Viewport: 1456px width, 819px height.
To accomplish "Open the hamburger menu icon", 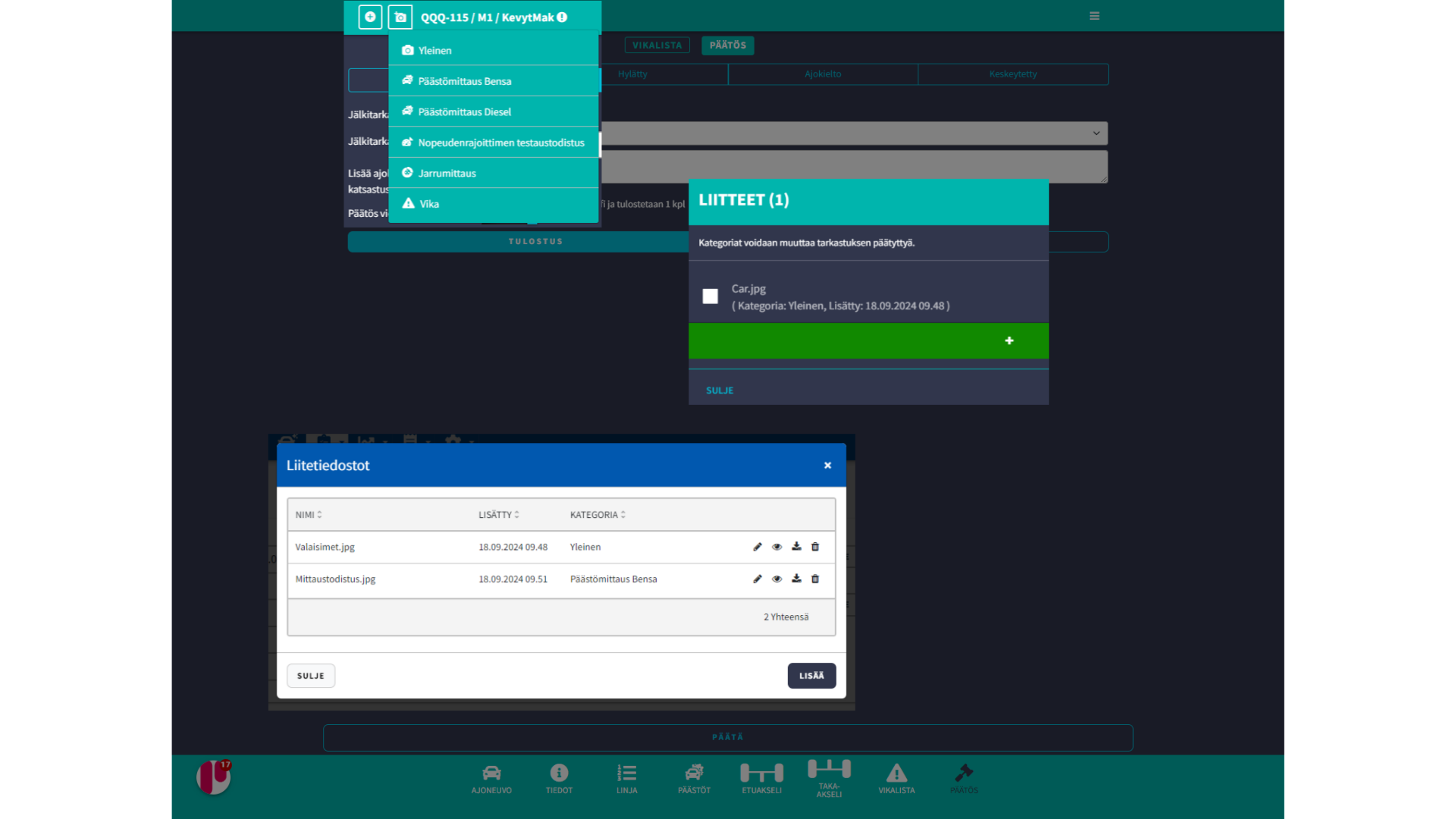I will click(x=1094, y=16).
